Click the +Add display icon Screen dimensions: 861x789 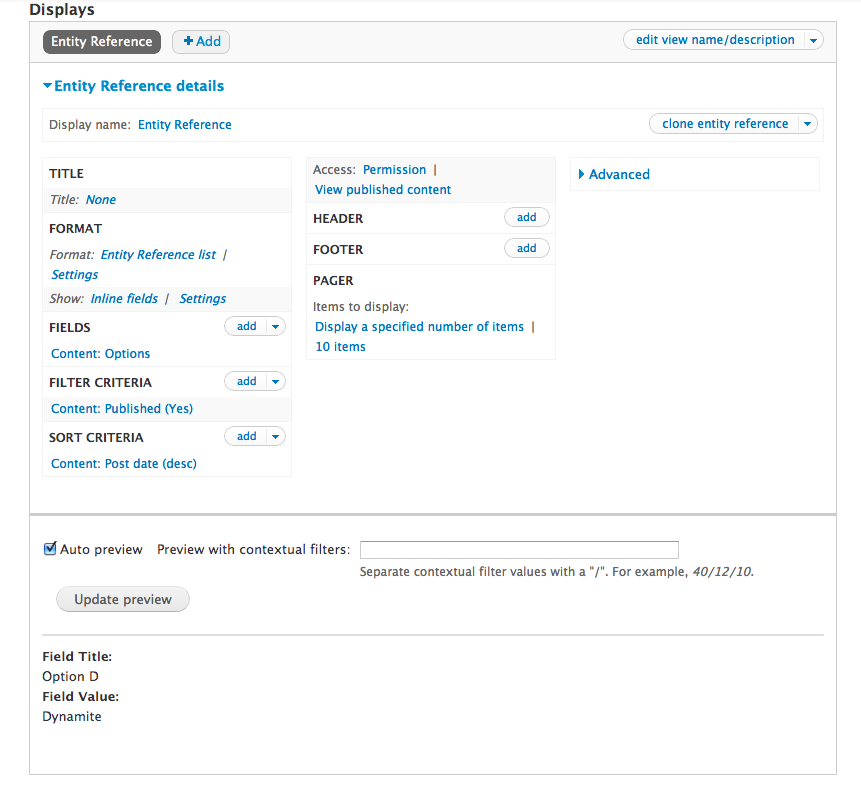(200, 41)
